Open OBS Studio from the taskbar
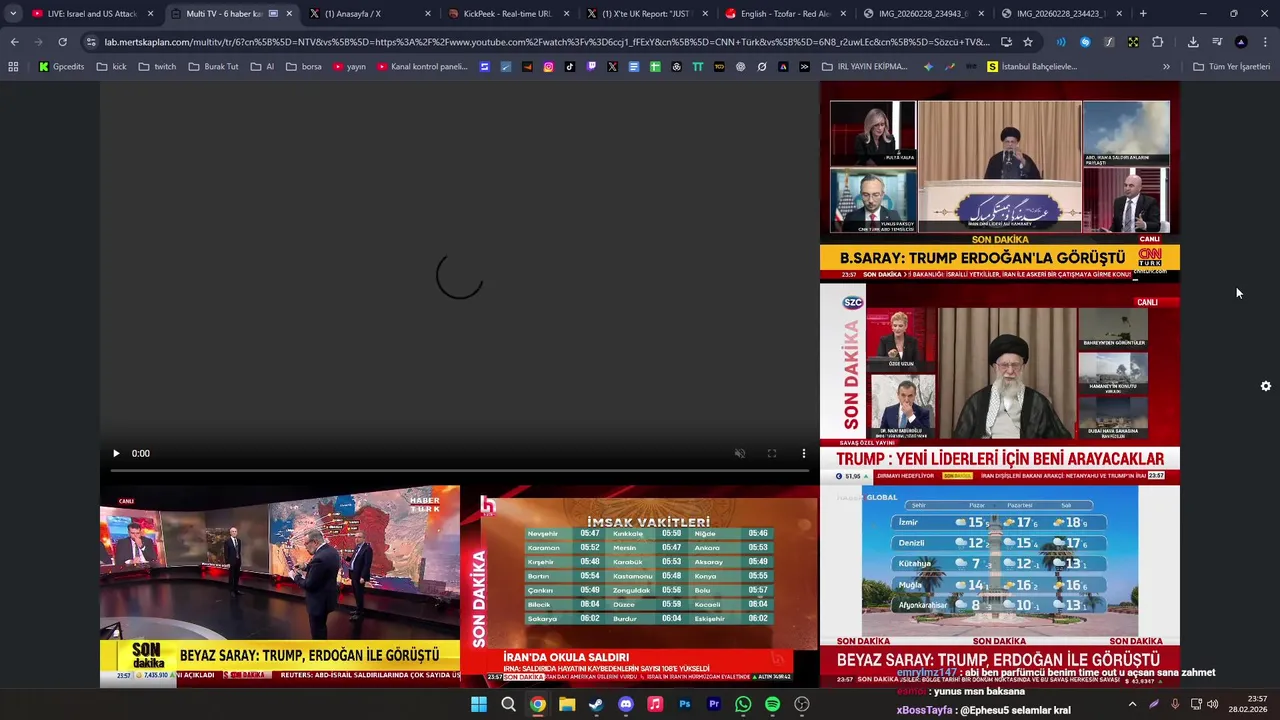Screen dimensions: 1280x720 [x=802, y=705]
